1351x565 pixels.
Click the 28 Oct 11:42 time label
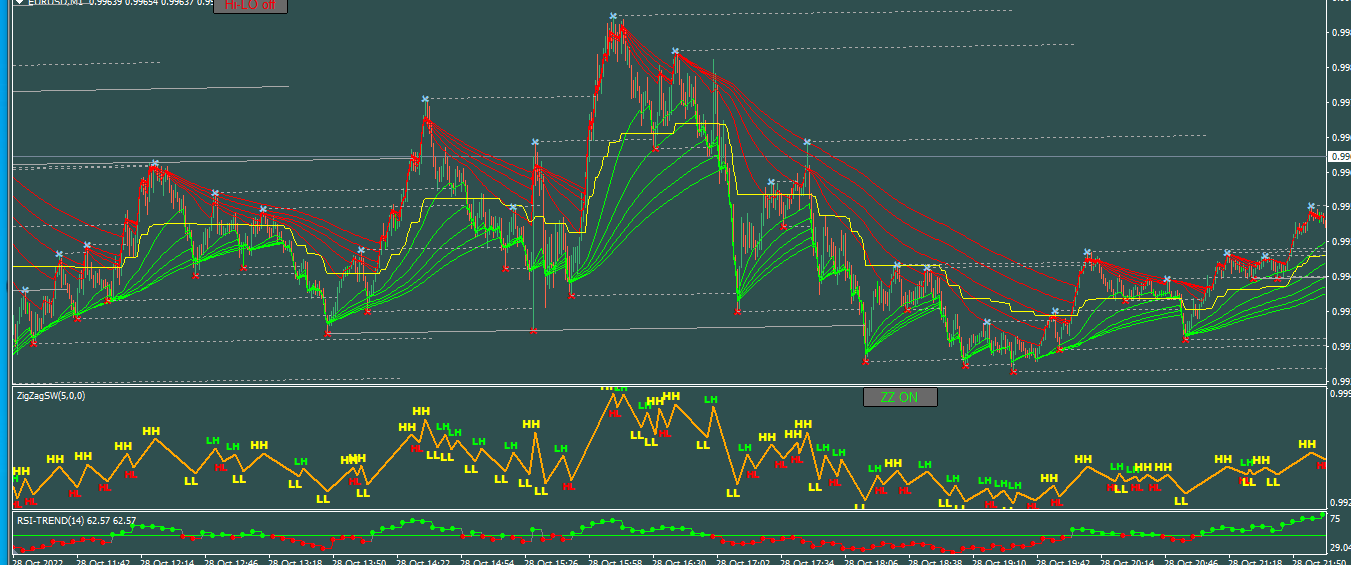click(104, 561)
